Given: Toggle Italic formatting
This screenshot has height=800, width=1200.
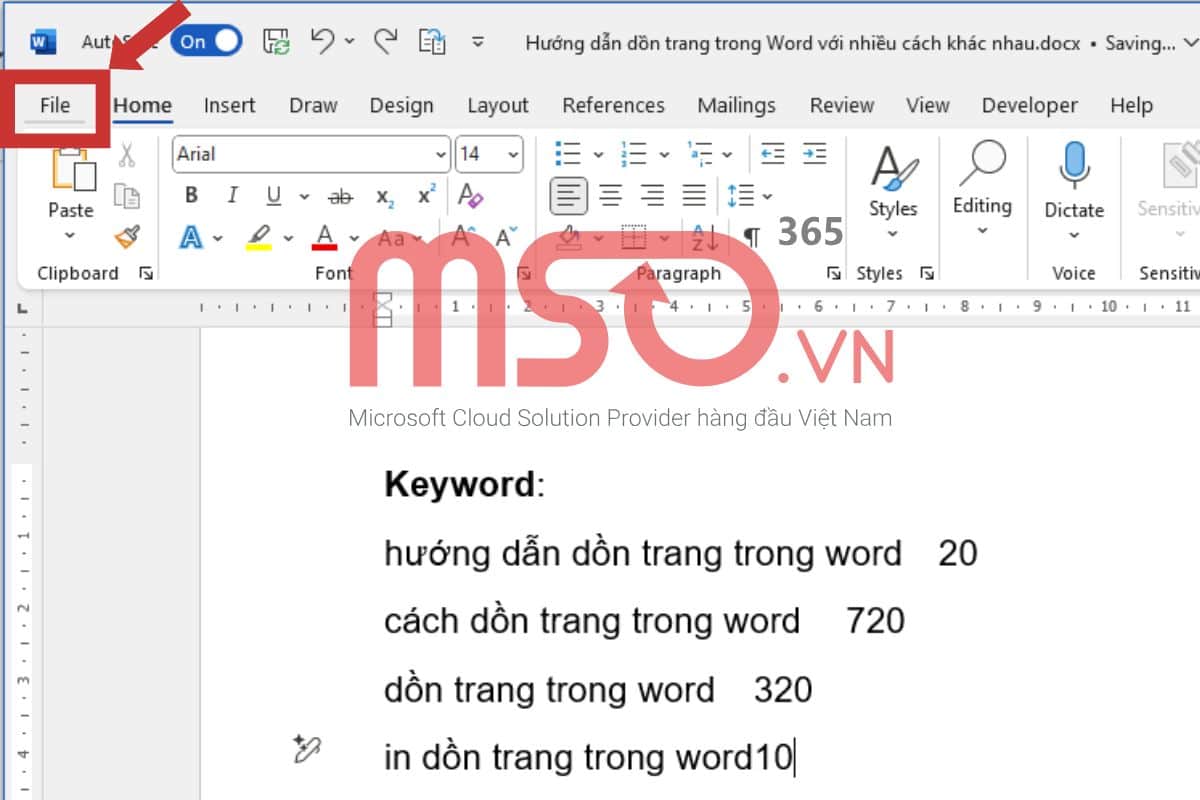Looking at the screenshot, I should (x=232, y=195).
